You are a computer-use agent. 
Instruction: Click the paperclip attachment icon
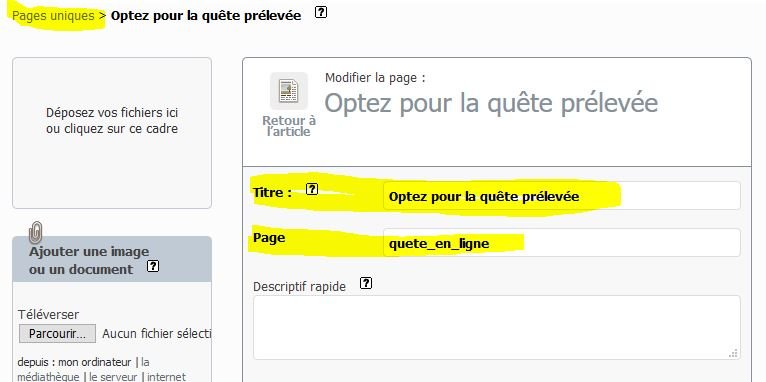[x=36, y=233]
